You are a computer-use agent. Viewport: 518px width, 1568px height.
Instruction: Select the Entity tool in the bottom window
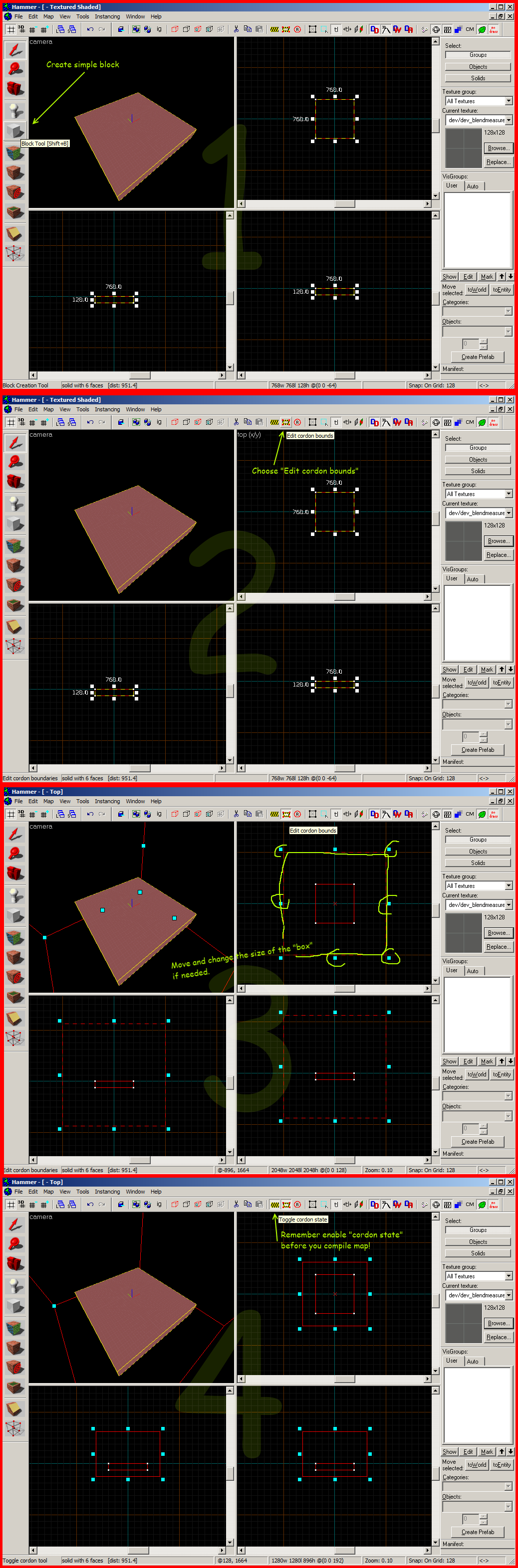[x=15, y=1285]
